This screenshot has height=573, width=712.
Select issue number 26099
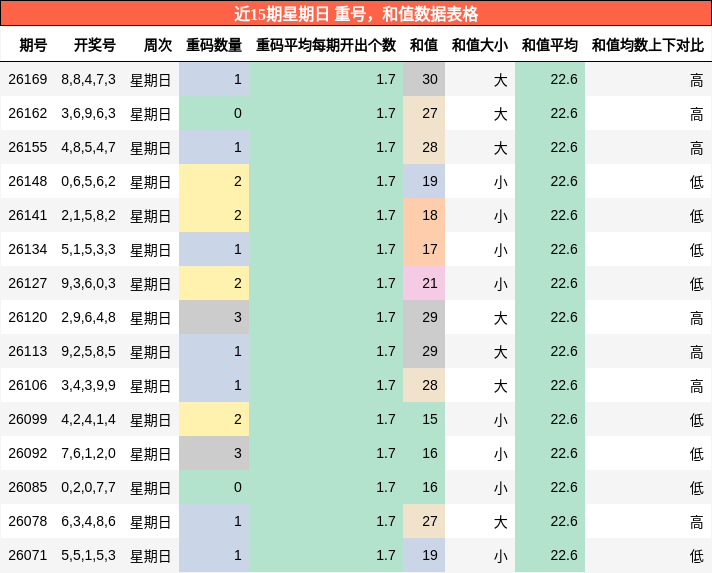(28, 419)
